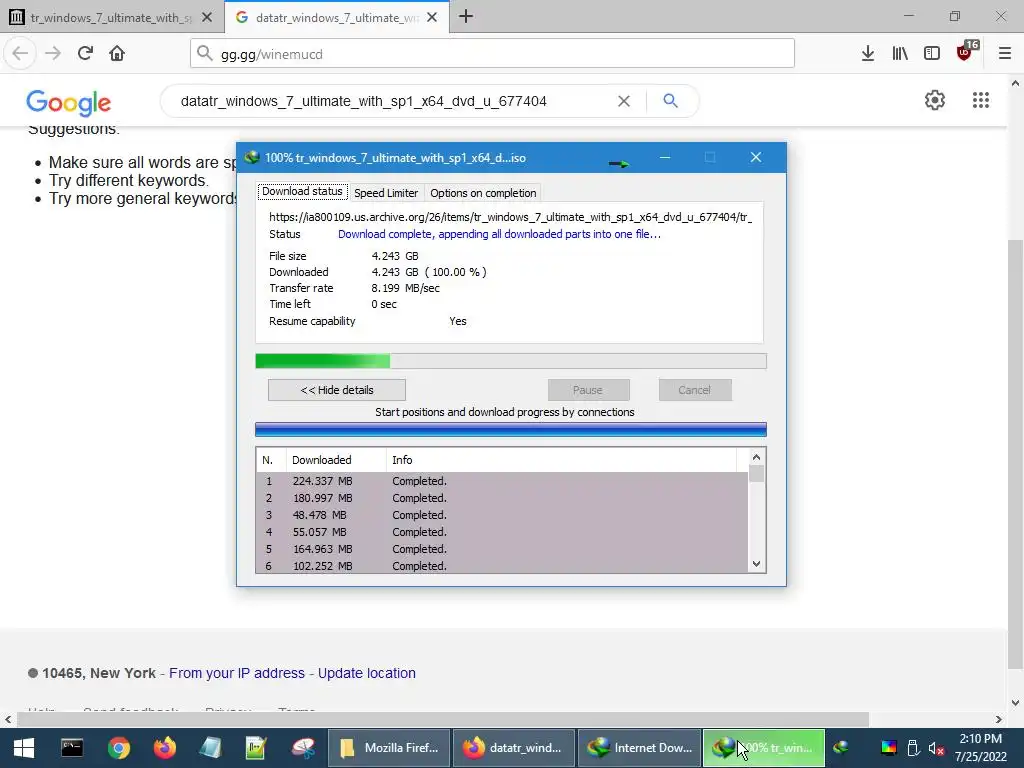The height and width of the screenshot is (768, 1024).
Task: Open Google apps grid
Action: pyautogui.click(x=980, y=100)
